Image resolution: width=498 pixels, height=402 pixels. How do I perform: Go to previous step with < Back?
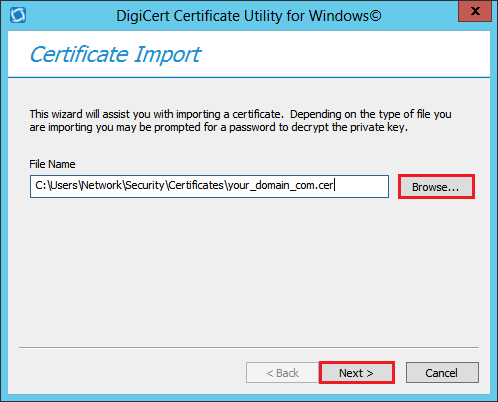(x=282, y=373)
